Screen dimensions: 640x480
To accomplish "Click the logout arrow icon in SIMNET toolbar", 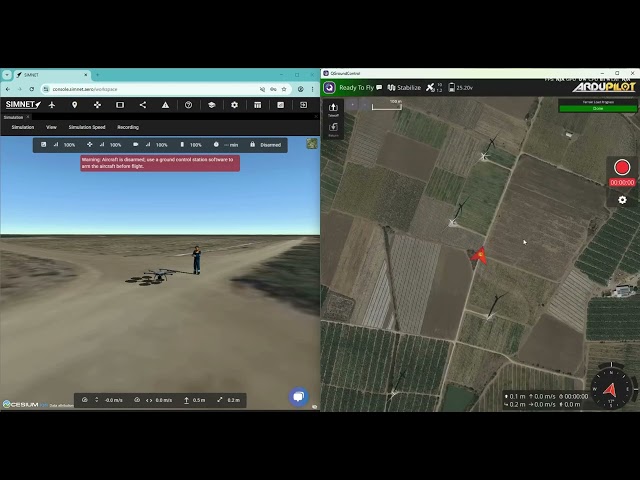I will [303, 105].
